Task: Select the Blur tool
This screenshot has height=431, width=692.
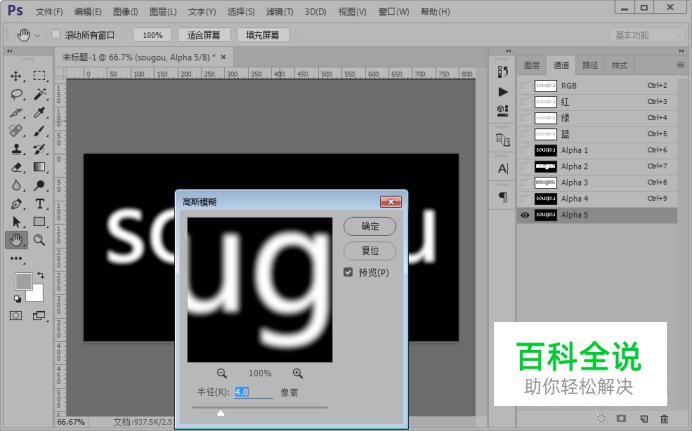Action: 16,185
